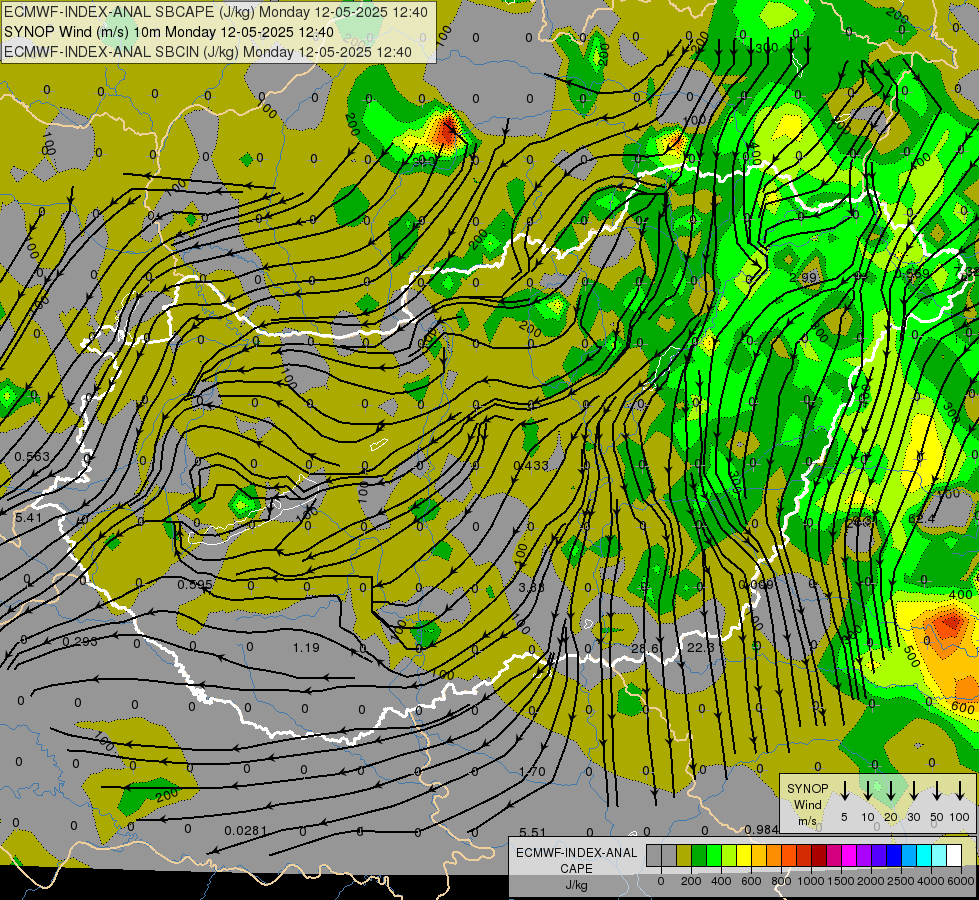
Task: Pick the pure yellow CAPE legend swatch
Action: click(744, 856)
